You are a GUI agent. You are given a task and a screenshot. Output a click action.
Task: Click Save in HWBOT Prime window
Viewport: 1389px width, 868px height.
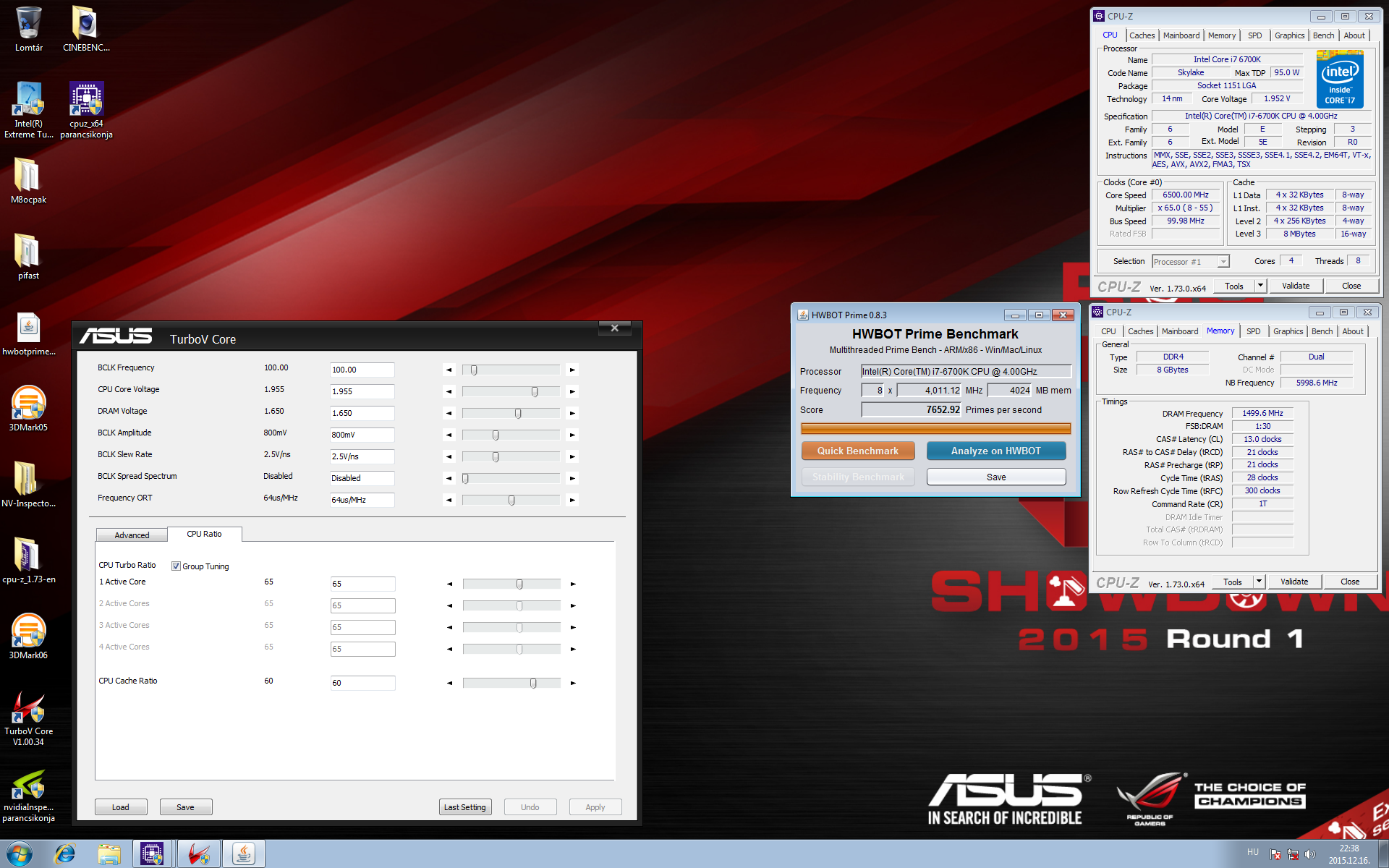coord(996,477)
